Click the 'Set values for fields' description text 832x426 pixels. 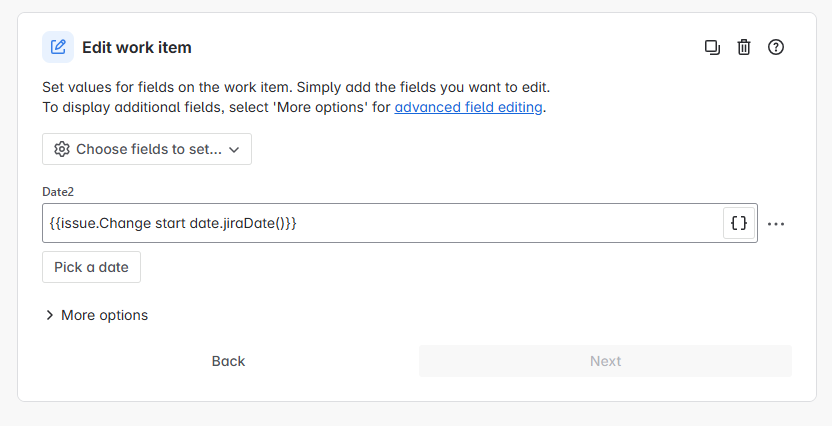(296, 87)
